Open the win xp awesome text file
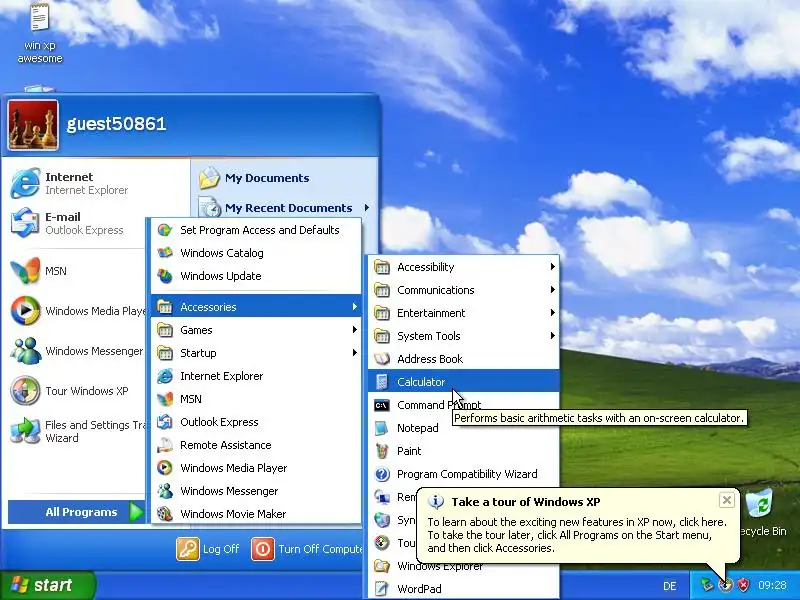 pos(40,33)
